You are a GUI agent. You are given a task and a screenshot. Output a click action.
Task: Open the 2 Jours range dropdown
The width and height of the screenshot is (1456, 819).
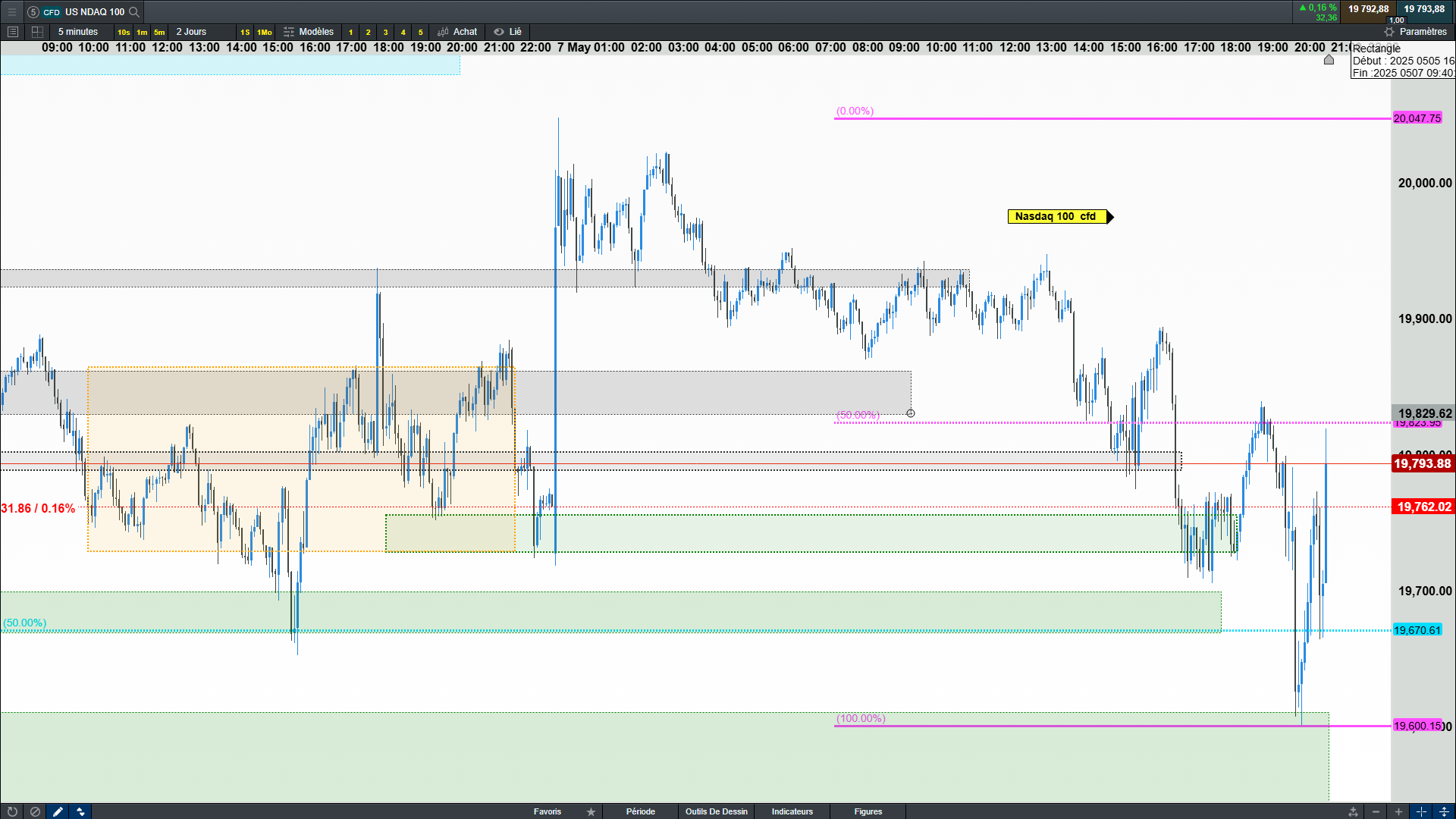tap(191, 32)
